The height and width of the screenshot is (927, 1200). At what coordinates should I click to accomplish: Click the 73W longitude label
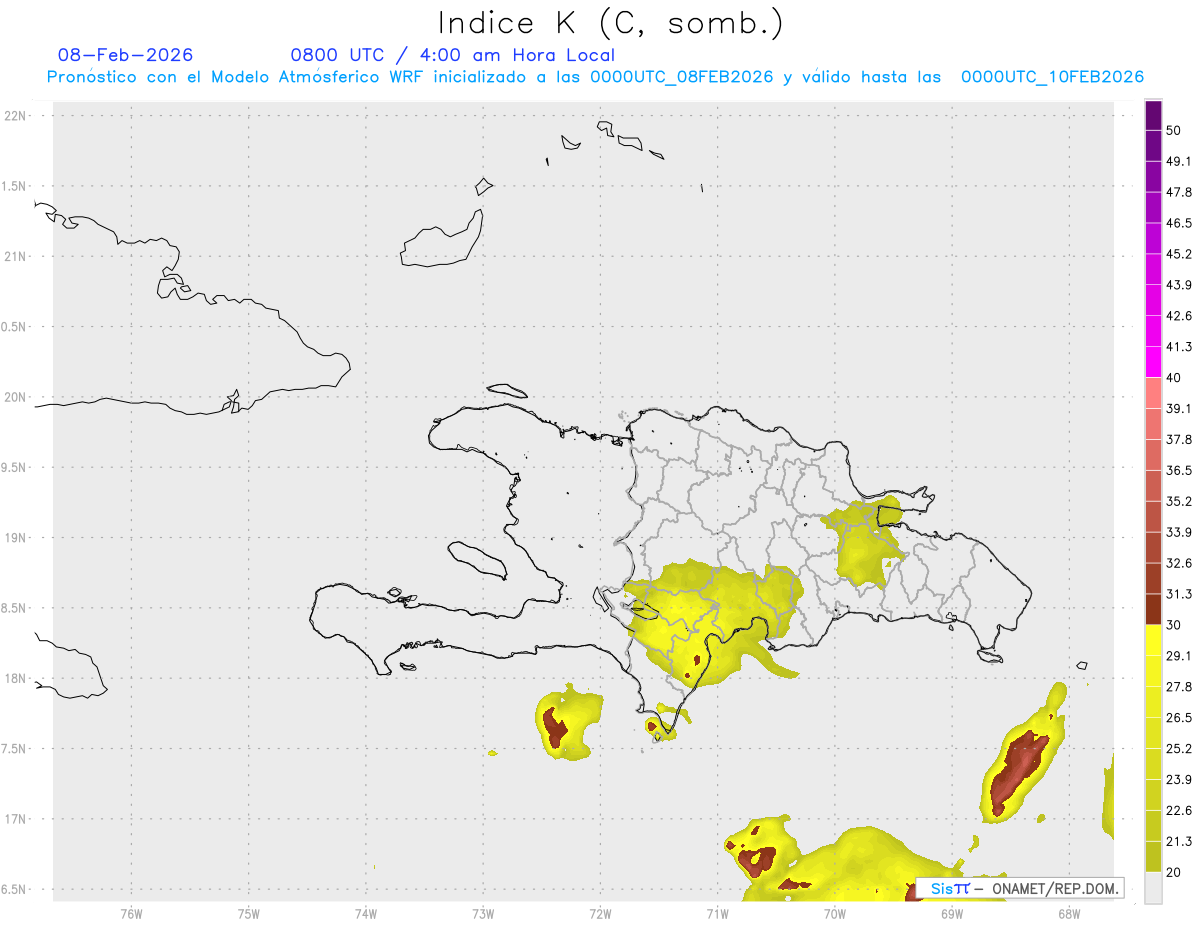click(483, 913)
